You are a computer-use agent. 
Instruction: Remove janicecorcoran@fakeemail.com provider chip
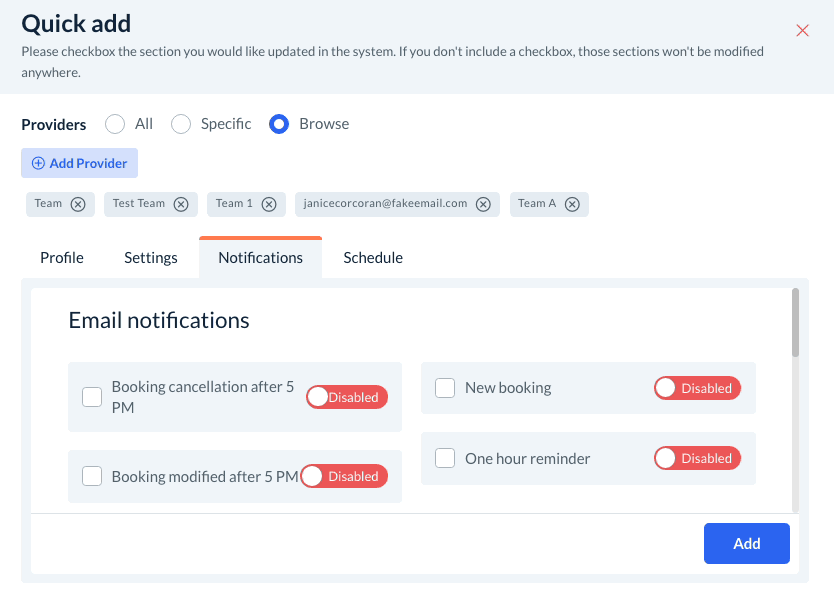(x=483, y=204)
